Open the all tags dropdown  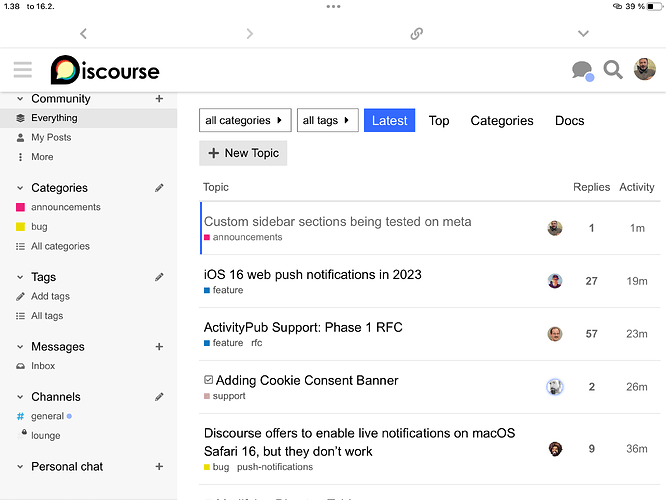(327, 120)
